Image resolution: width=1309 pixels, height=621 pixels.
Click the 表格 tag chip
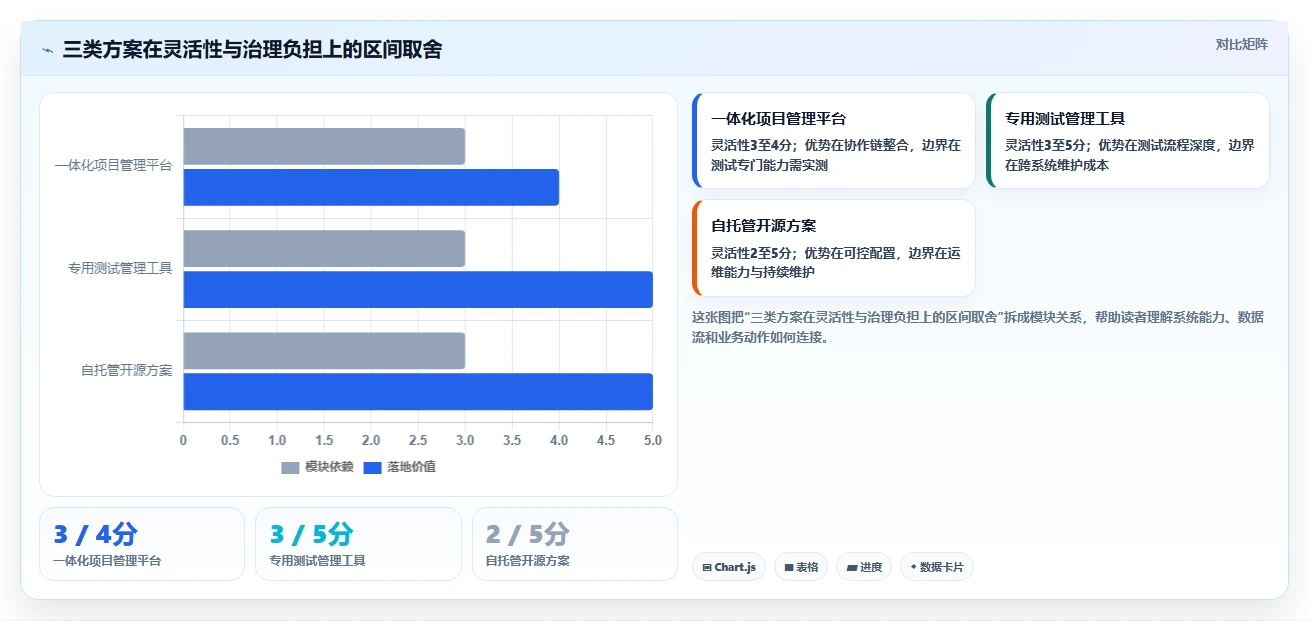pos(801,567)
